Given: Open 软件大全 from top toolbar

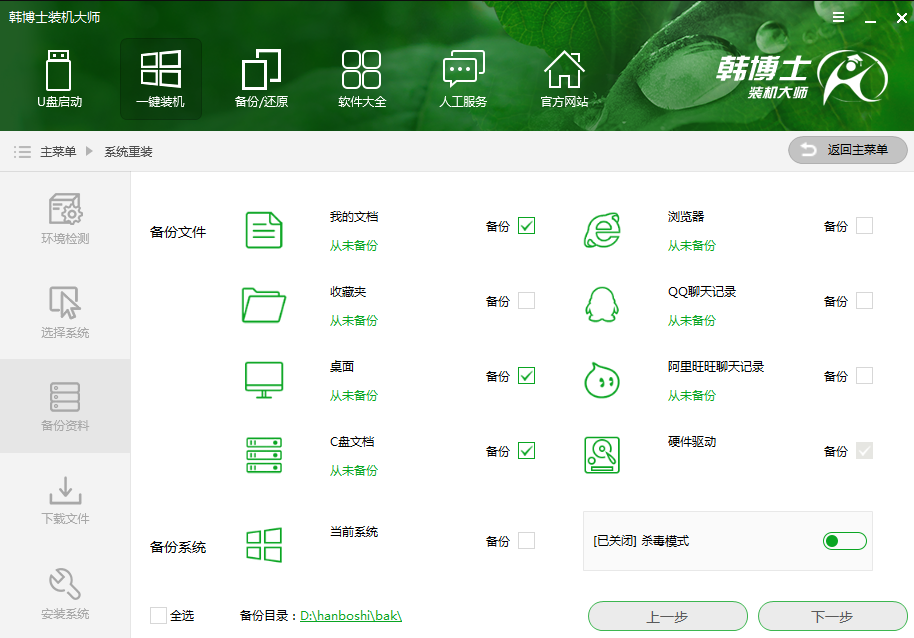Looking at the screenshot, I should [x=362, y=78].
